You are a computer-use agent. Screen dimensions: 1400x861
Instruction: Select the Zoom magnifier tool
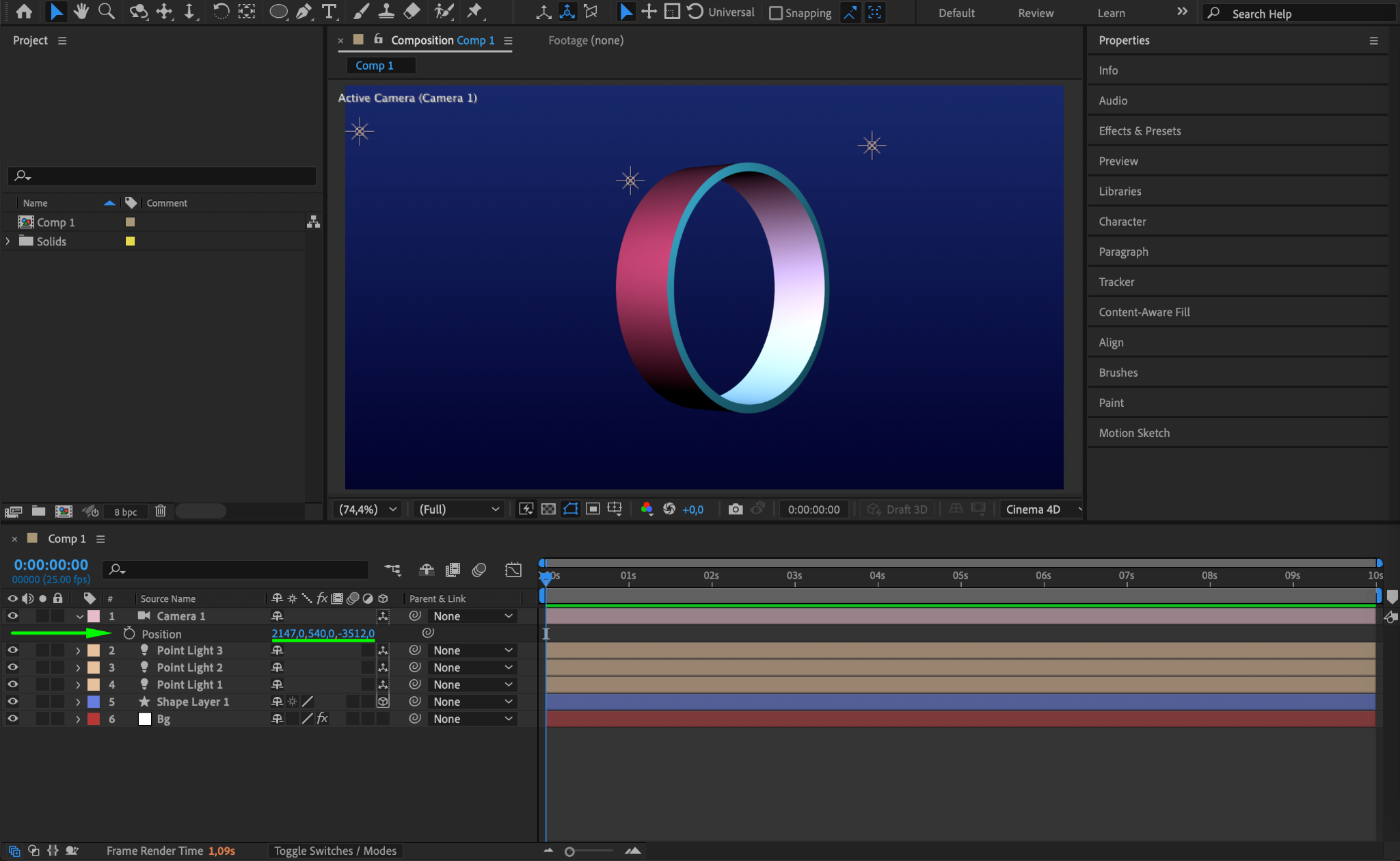tap(106, 12)
